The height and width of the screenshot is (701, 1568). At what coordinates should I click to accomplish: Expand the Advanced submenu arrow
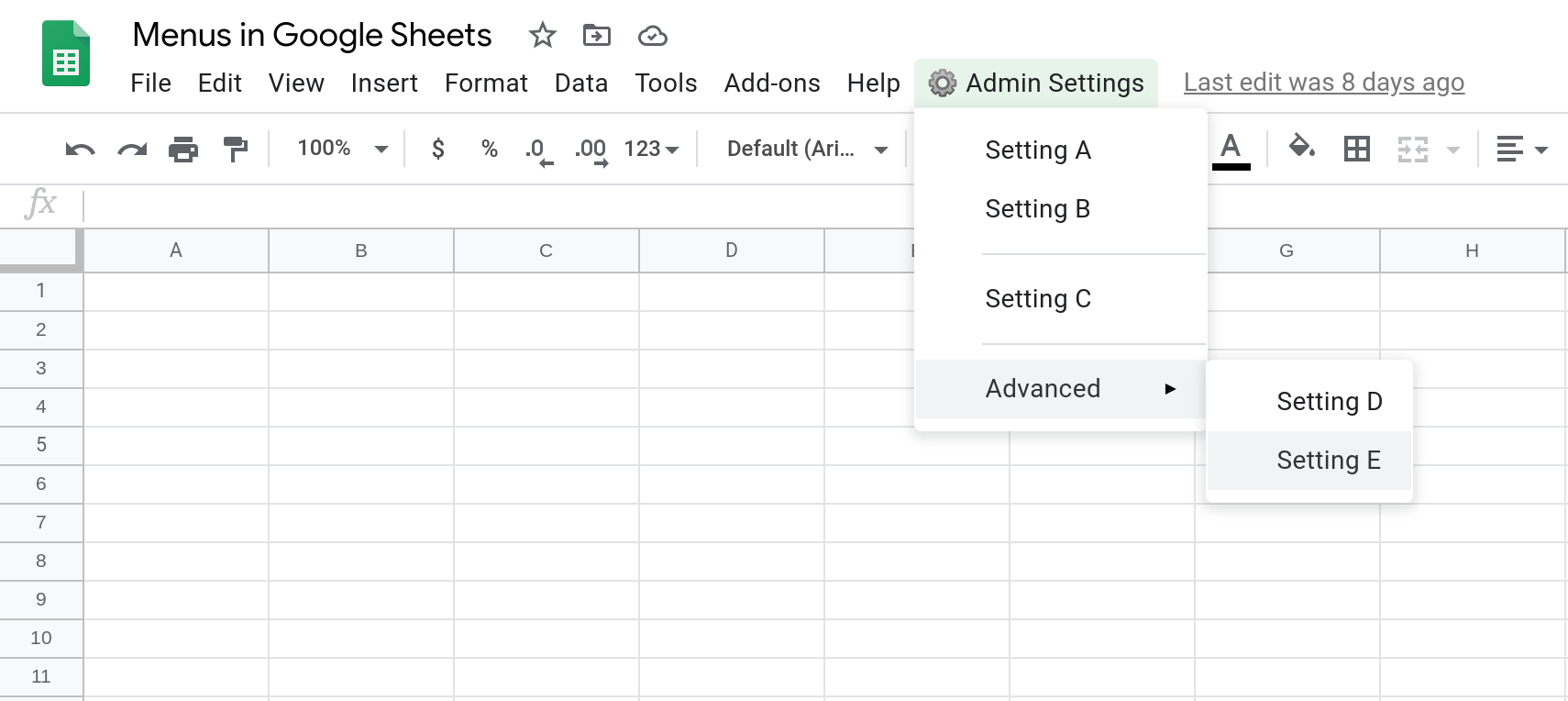pyautogui.click(x=1170, y=389)
